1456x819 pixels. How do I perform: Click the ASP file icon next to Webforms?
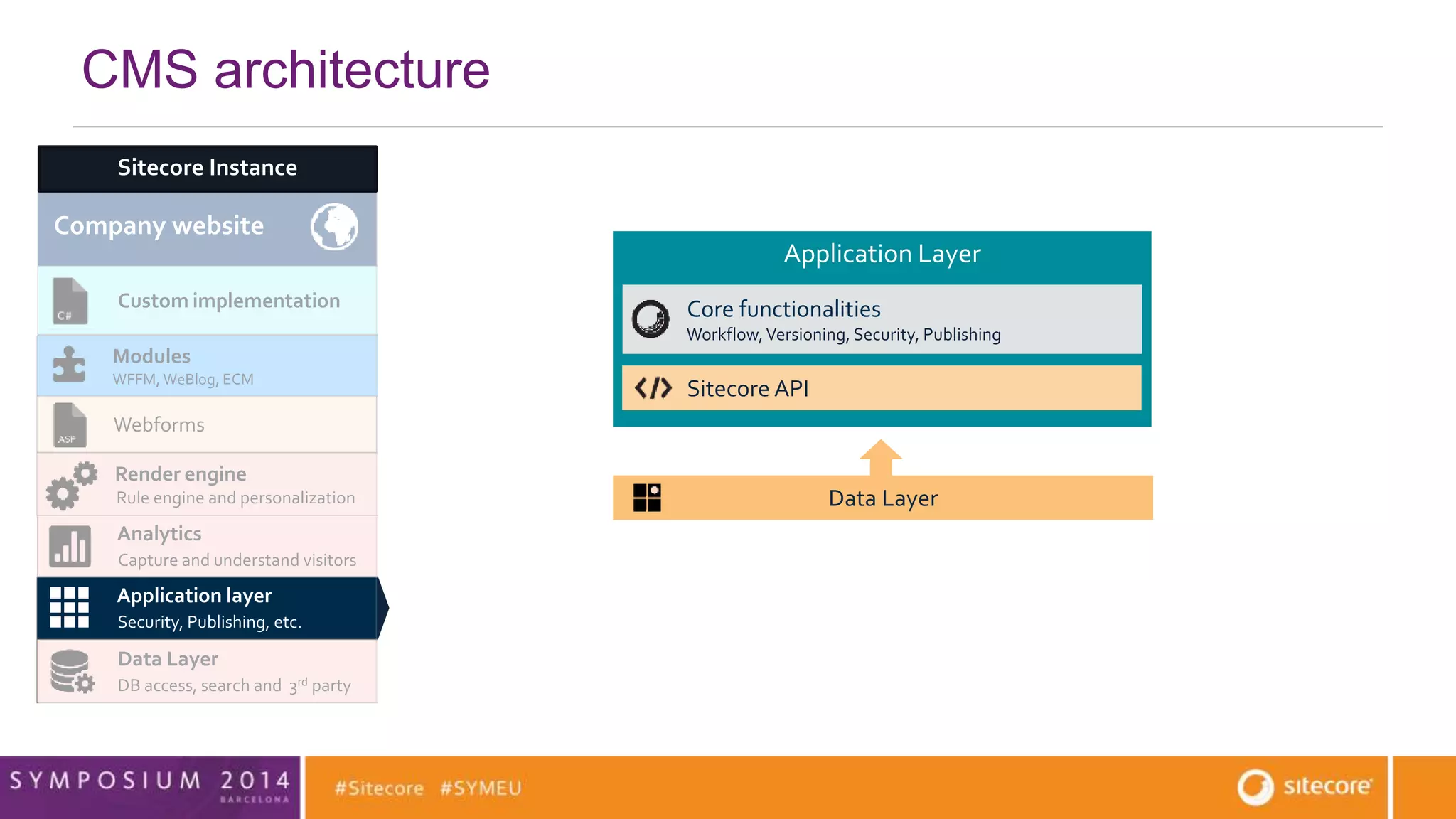tap(70, 425)
